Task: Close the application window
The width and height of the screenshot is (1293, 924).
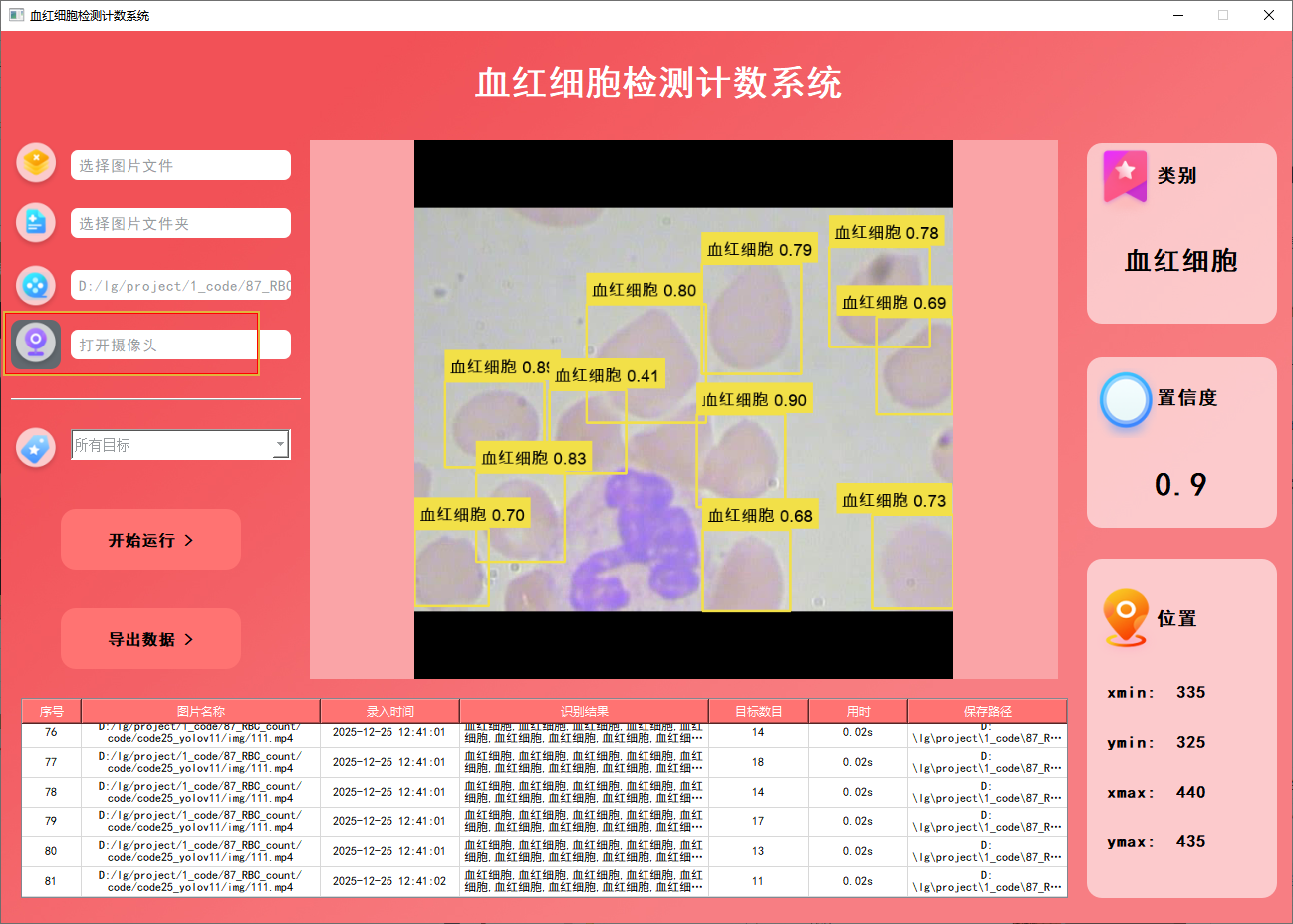Action: click(1269, 15)
